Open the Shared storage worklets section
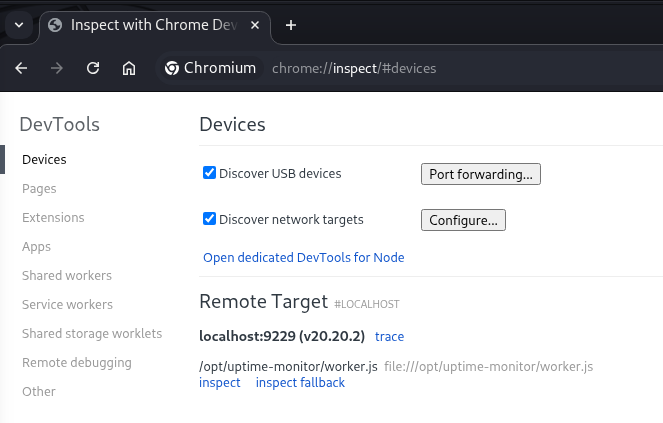The height and width of the screenshot is (423, 663). (92, 333)
